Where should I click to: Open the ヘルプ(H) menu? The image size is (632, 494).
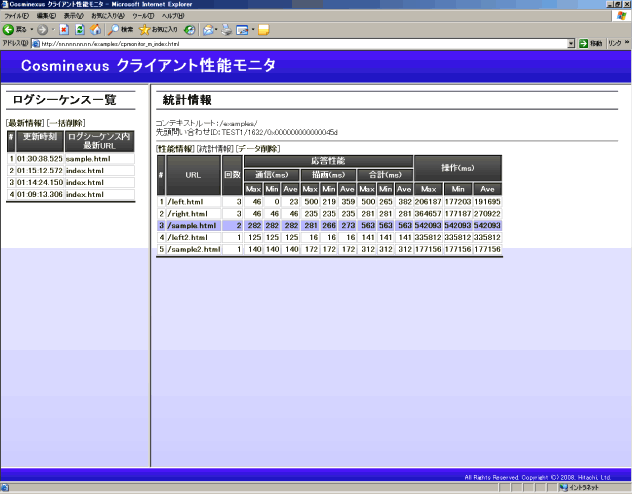tap(173, 16)
